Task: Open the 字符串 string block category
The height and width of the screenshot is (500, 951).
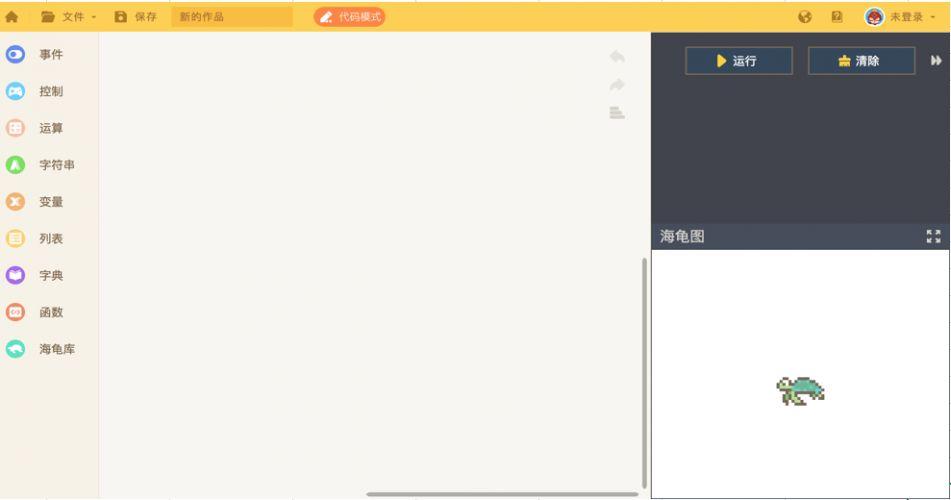Action: (x=41, y=165)
